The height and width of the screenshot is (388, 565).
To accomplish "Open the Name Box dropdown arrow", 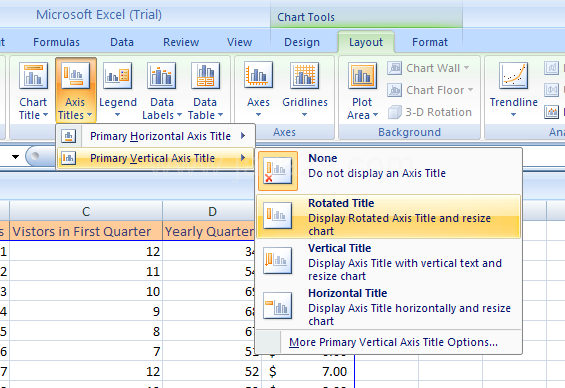I will (x=15, y=157).
